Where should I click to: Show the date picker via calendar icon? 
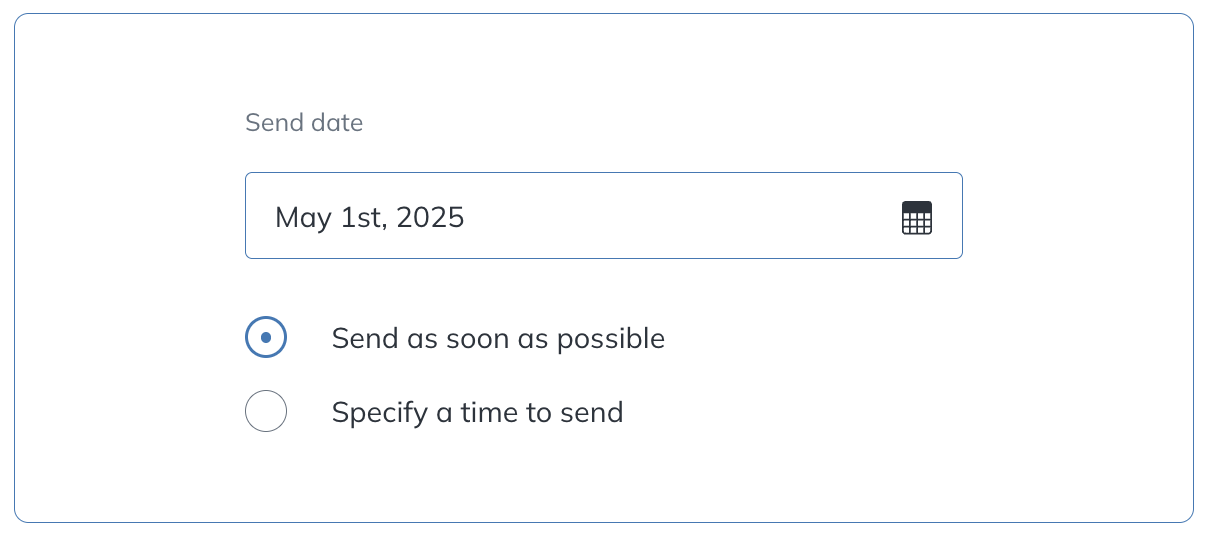pyautogui.click(x=916, y=217)
